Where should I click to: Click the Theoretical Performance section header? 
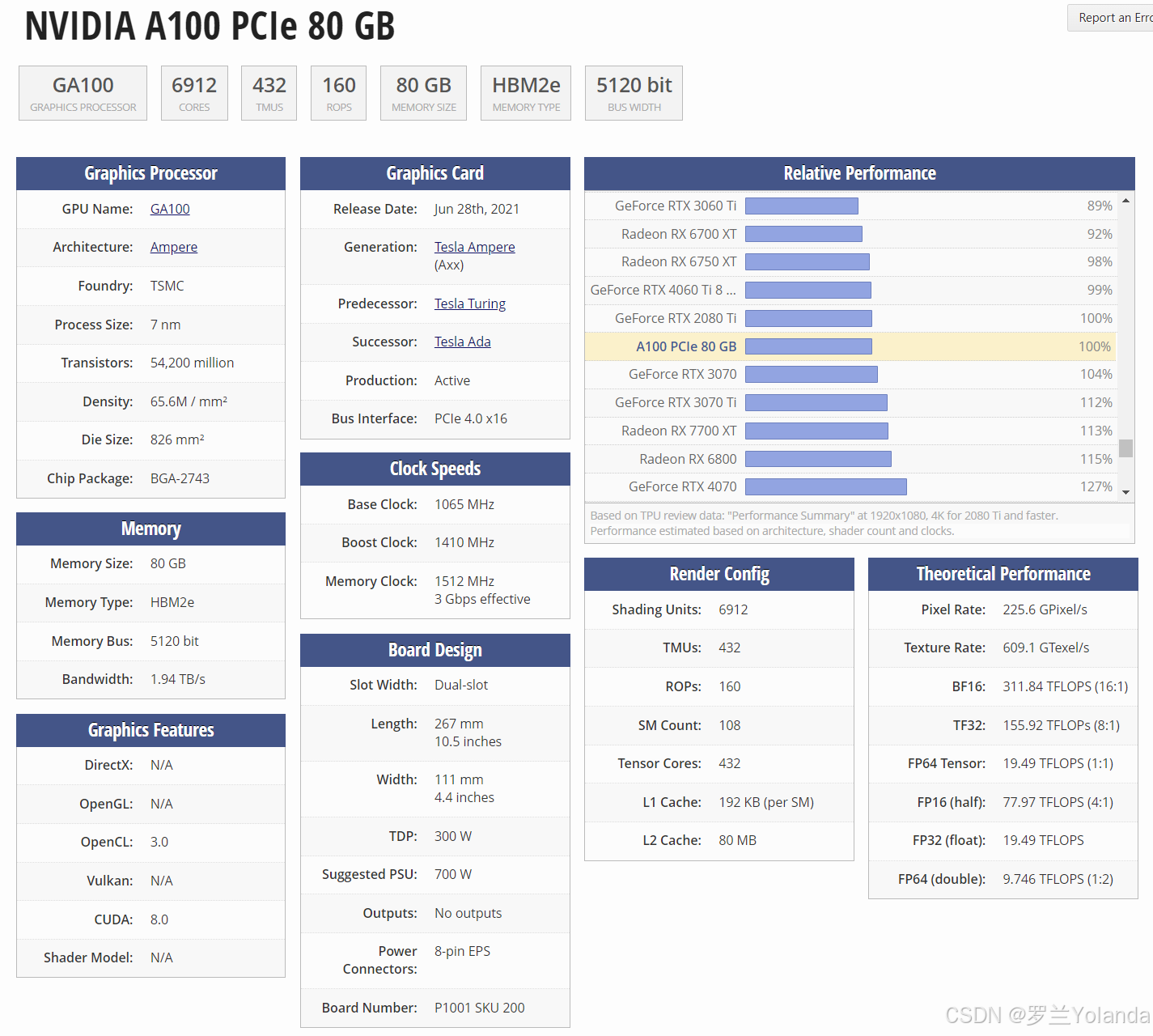click(1003, 574)
